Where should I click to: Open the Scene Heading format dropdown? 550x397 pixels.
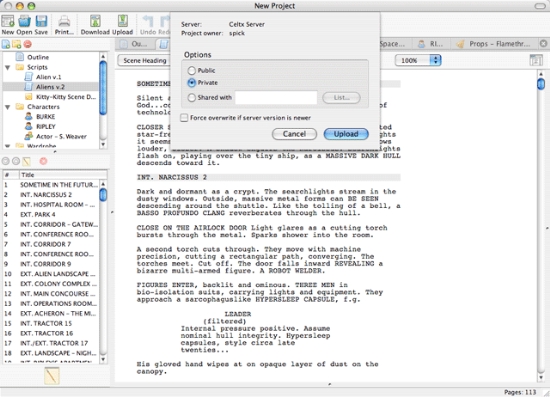144,60
